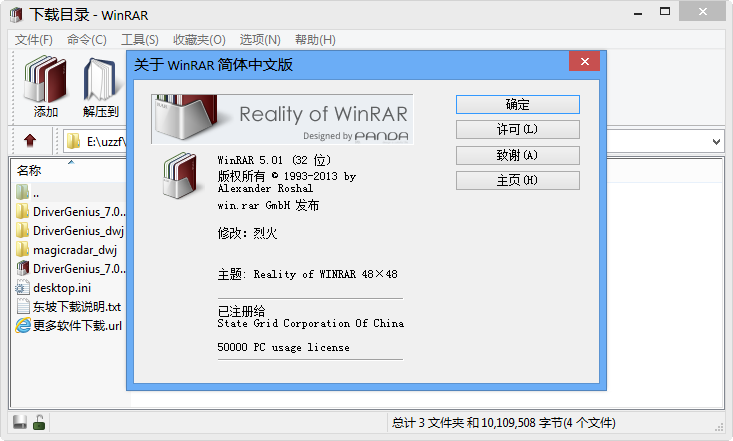Open the 帮助(H) menu
The image size is (733, 441).
click(315, 40)
